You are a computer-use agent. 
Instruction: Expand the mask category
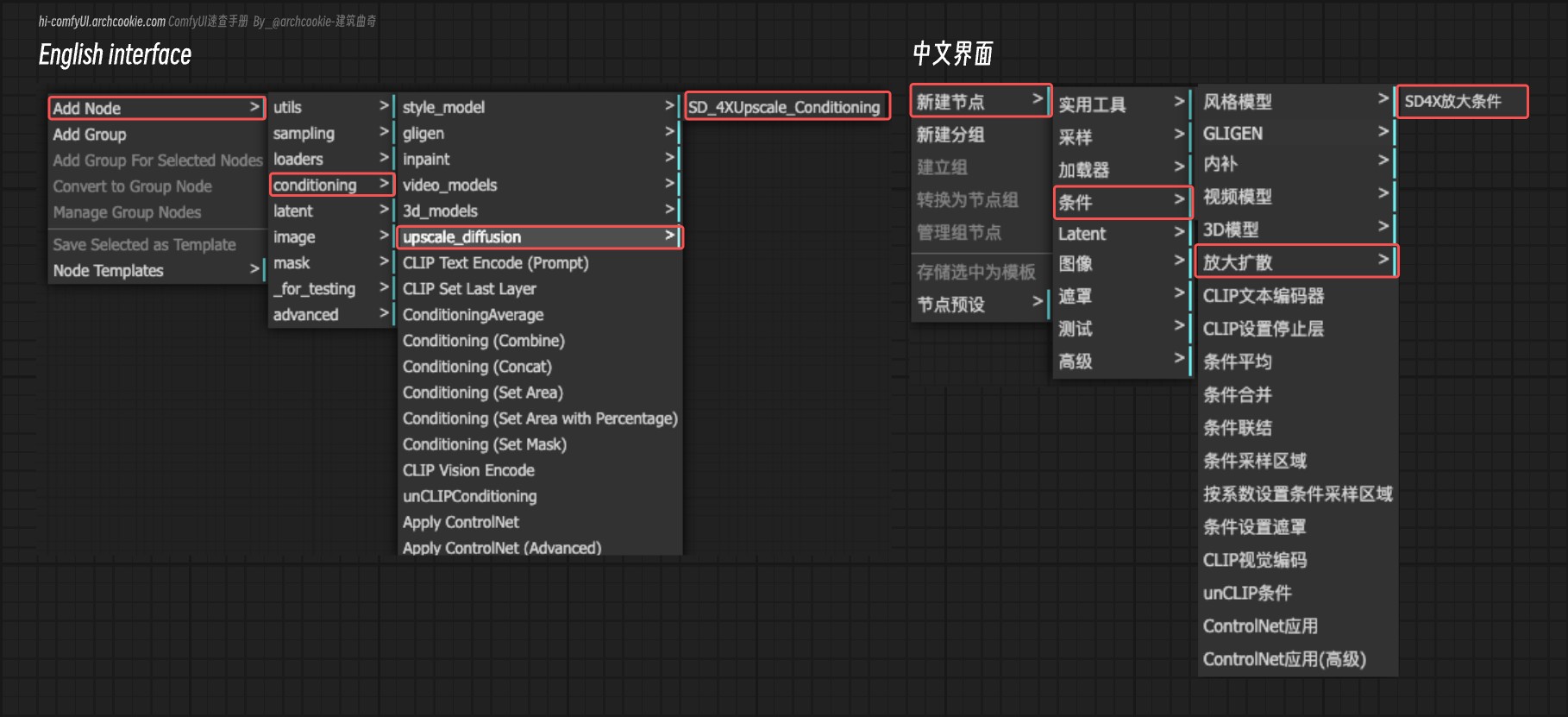tap(331, 262)
